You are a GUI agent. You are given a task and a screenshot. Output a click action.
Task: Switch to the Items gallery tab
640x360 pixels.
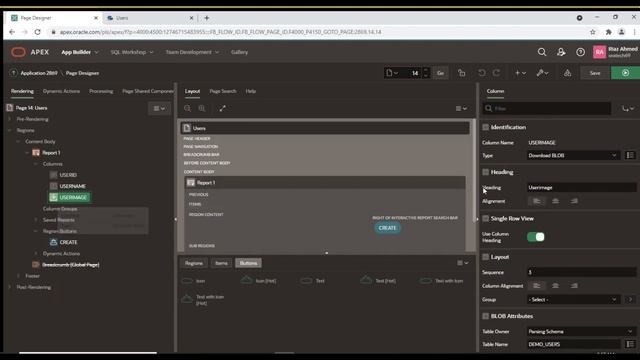pos(221,263)
